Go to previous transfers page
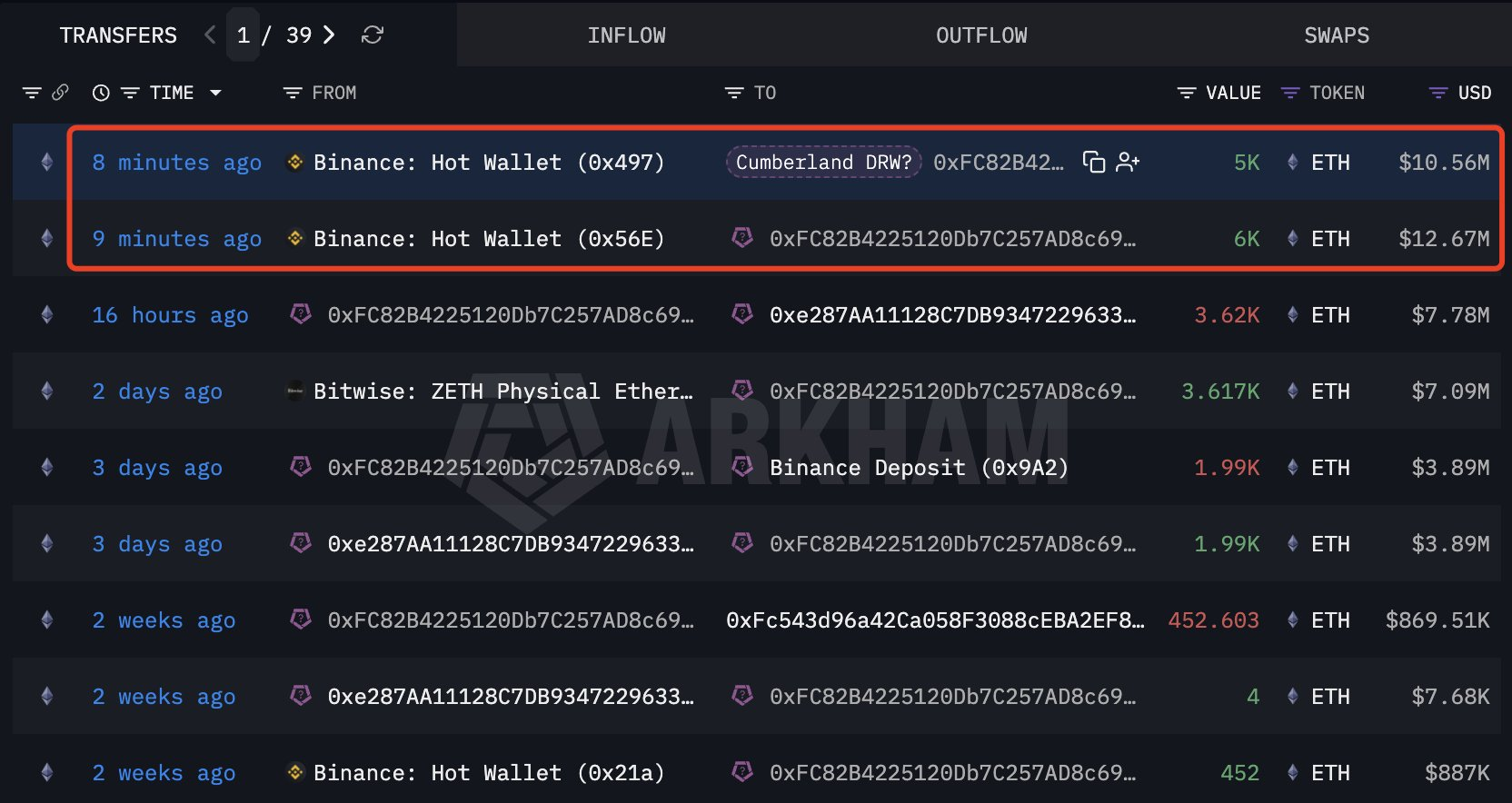Viewport: 1512px width, 803px height. [x=211, y=35]
